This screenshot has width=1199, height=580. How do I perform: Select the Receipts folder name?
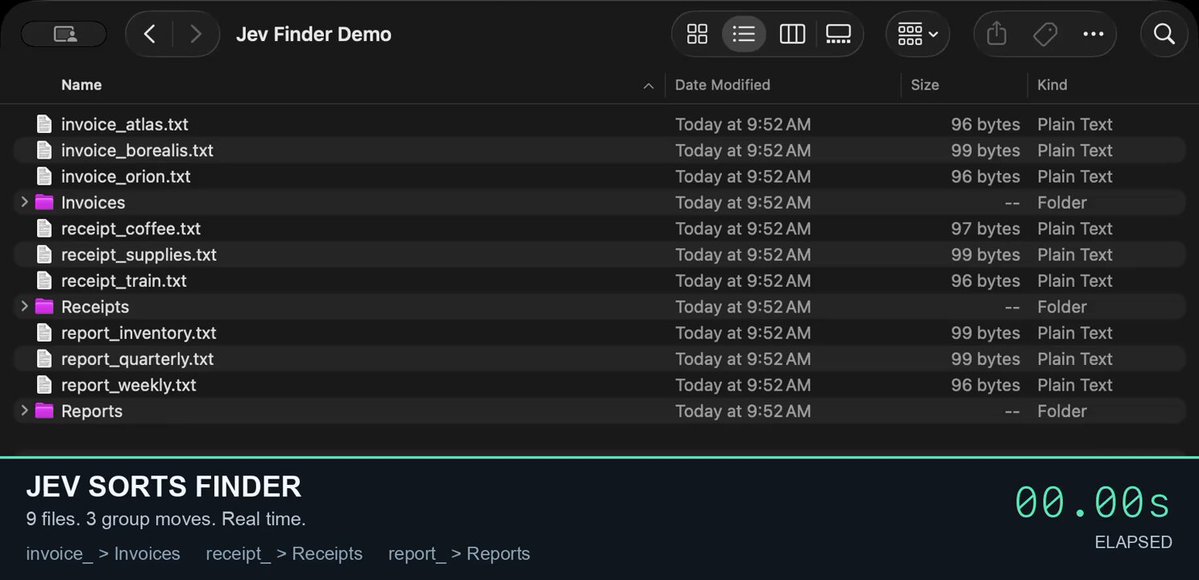tap(95, 306)
